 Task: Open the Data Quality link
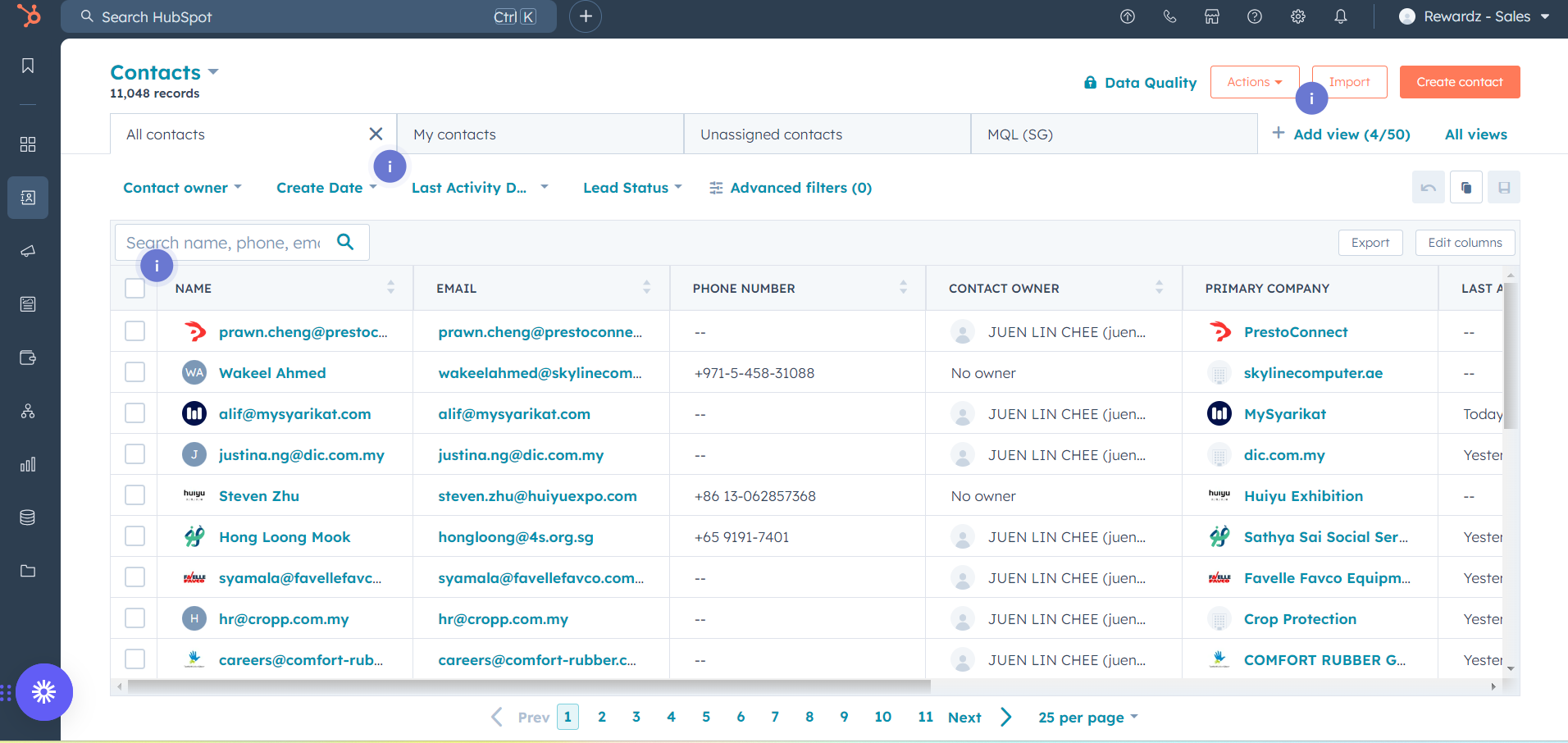click(x=1140, y=82)
